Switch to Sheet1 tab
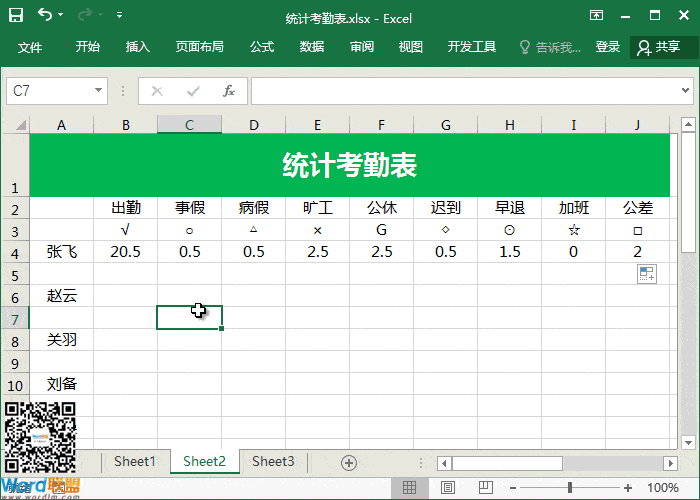The width and height of the screenshot is (700, 500). point(135,461)
